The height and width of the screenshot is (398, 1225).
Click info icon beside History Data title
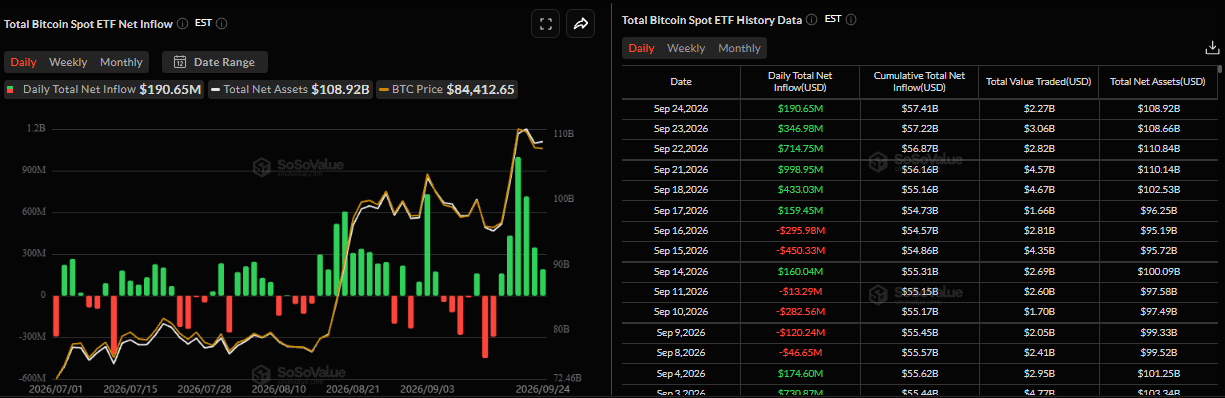[x=812, y=19]
